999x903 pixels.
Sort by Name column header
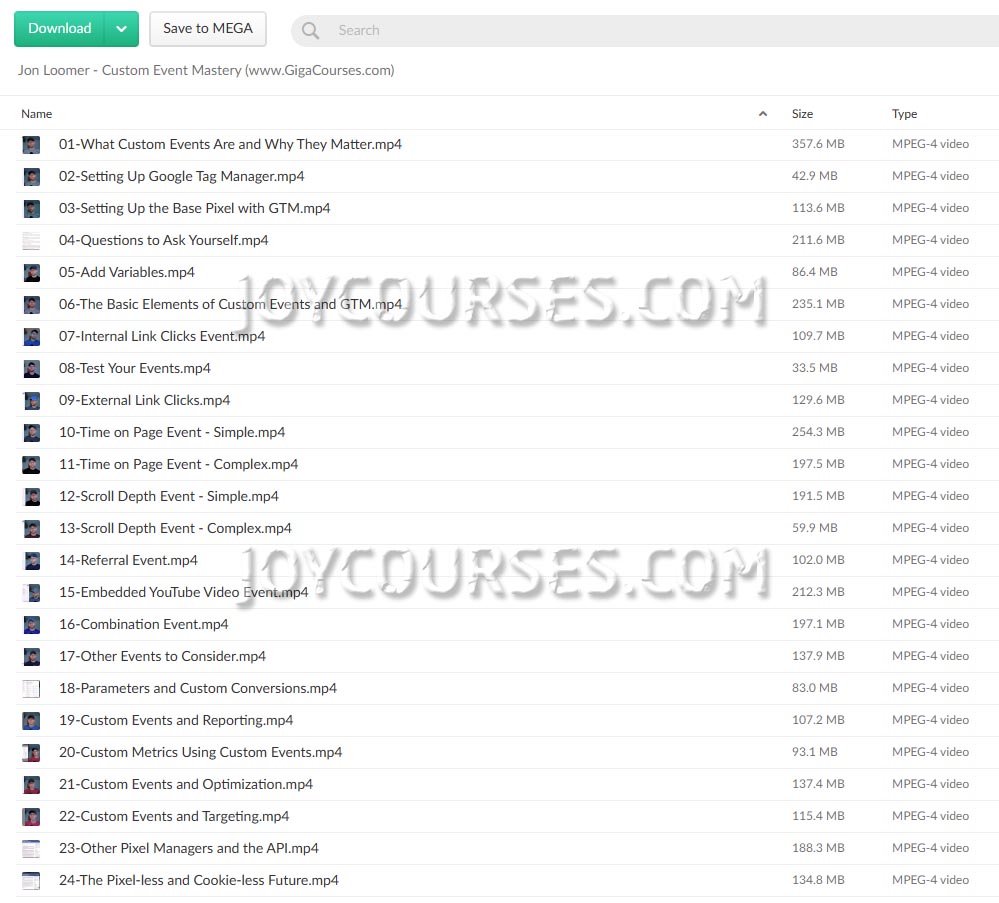click(36, 114)
